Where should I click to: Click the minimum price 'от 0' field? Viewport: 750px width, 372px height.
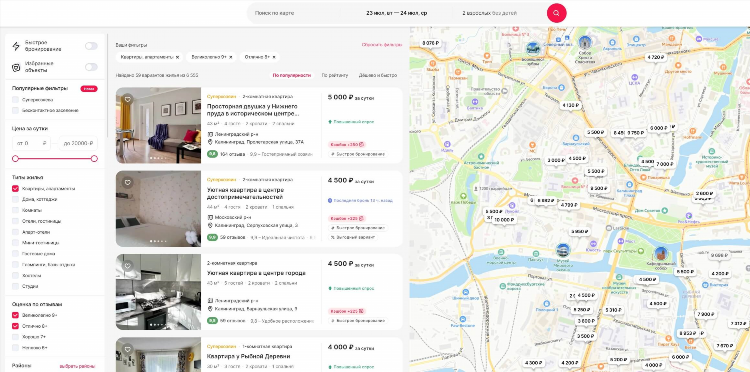point(31,143)
